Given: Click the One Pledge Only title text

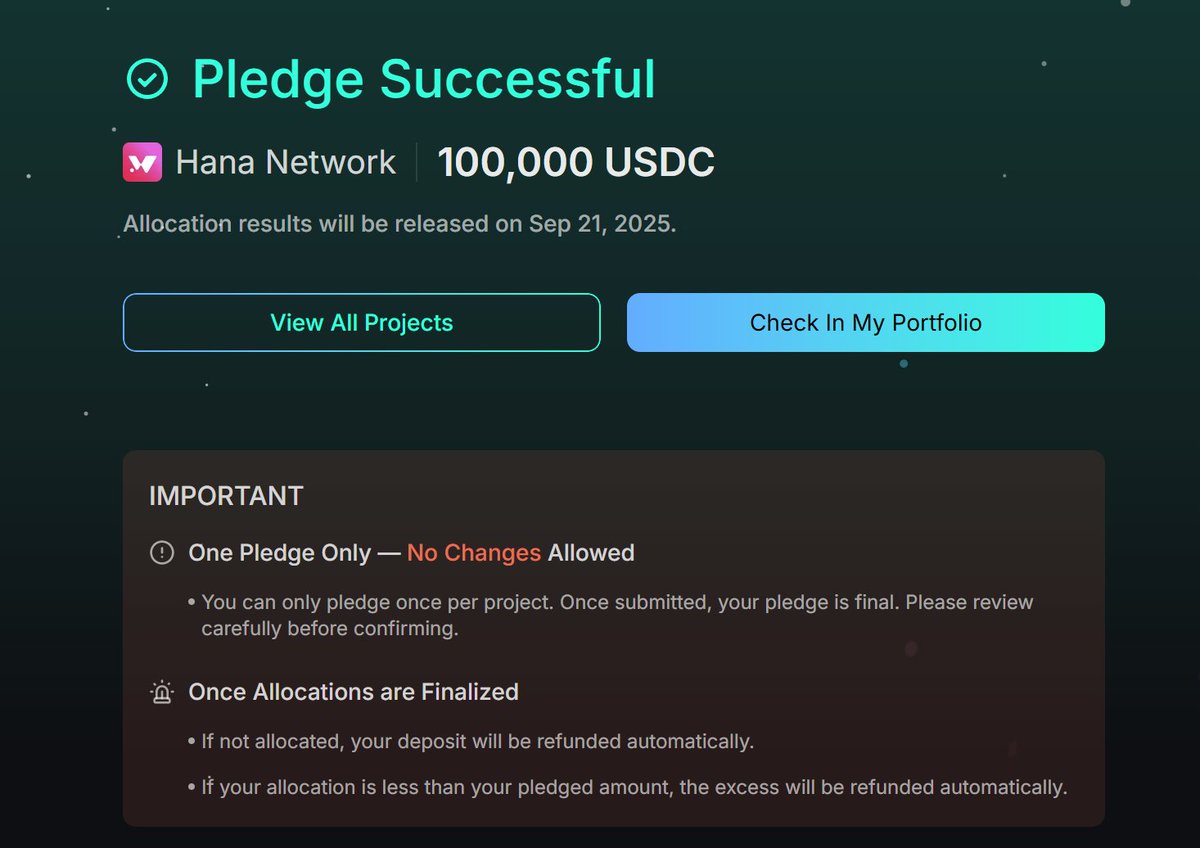Looking at the screenshot, I should [280, 552].
